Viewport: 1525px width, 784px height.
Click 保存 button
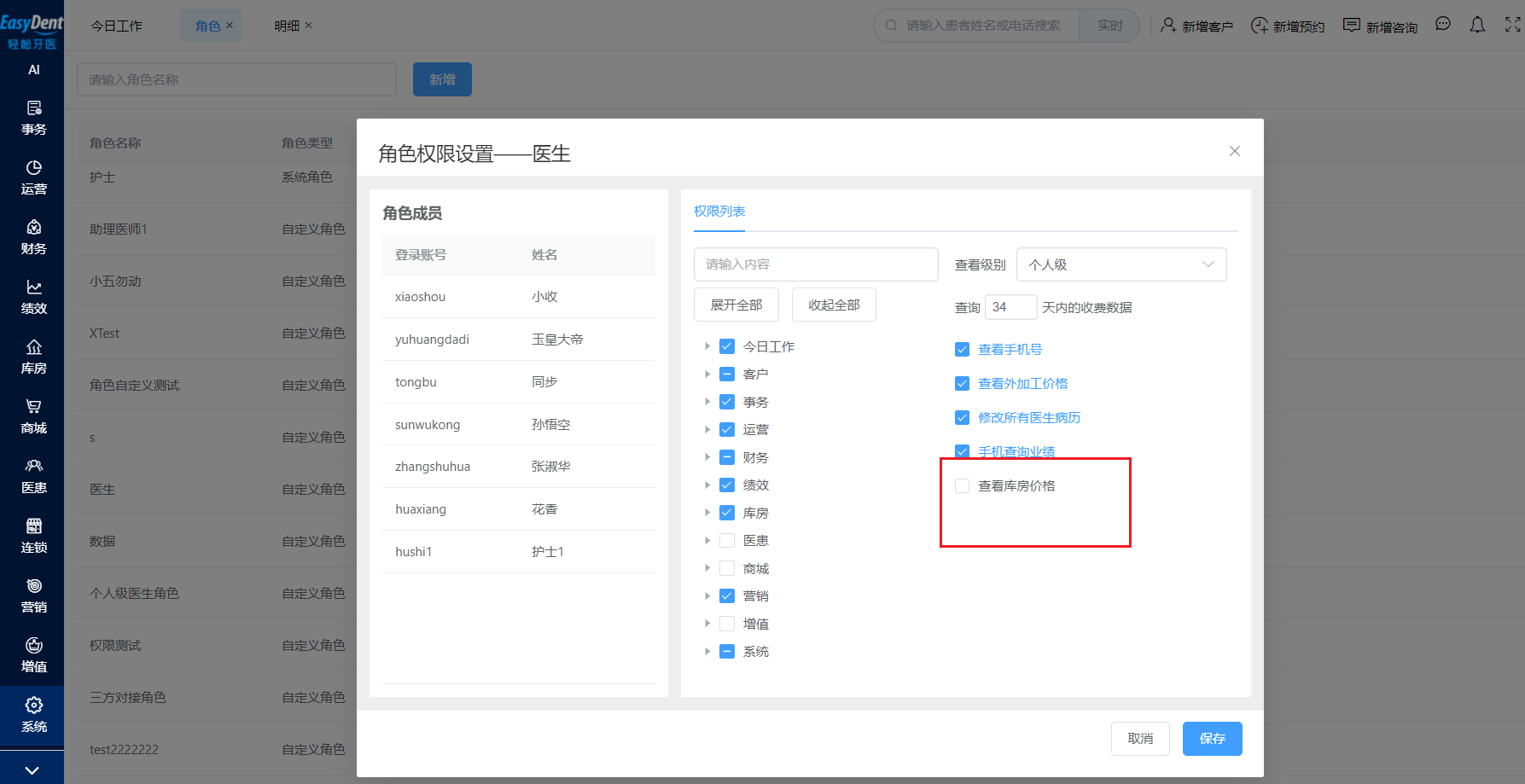pyautogui.click(x=1213, y=739)
